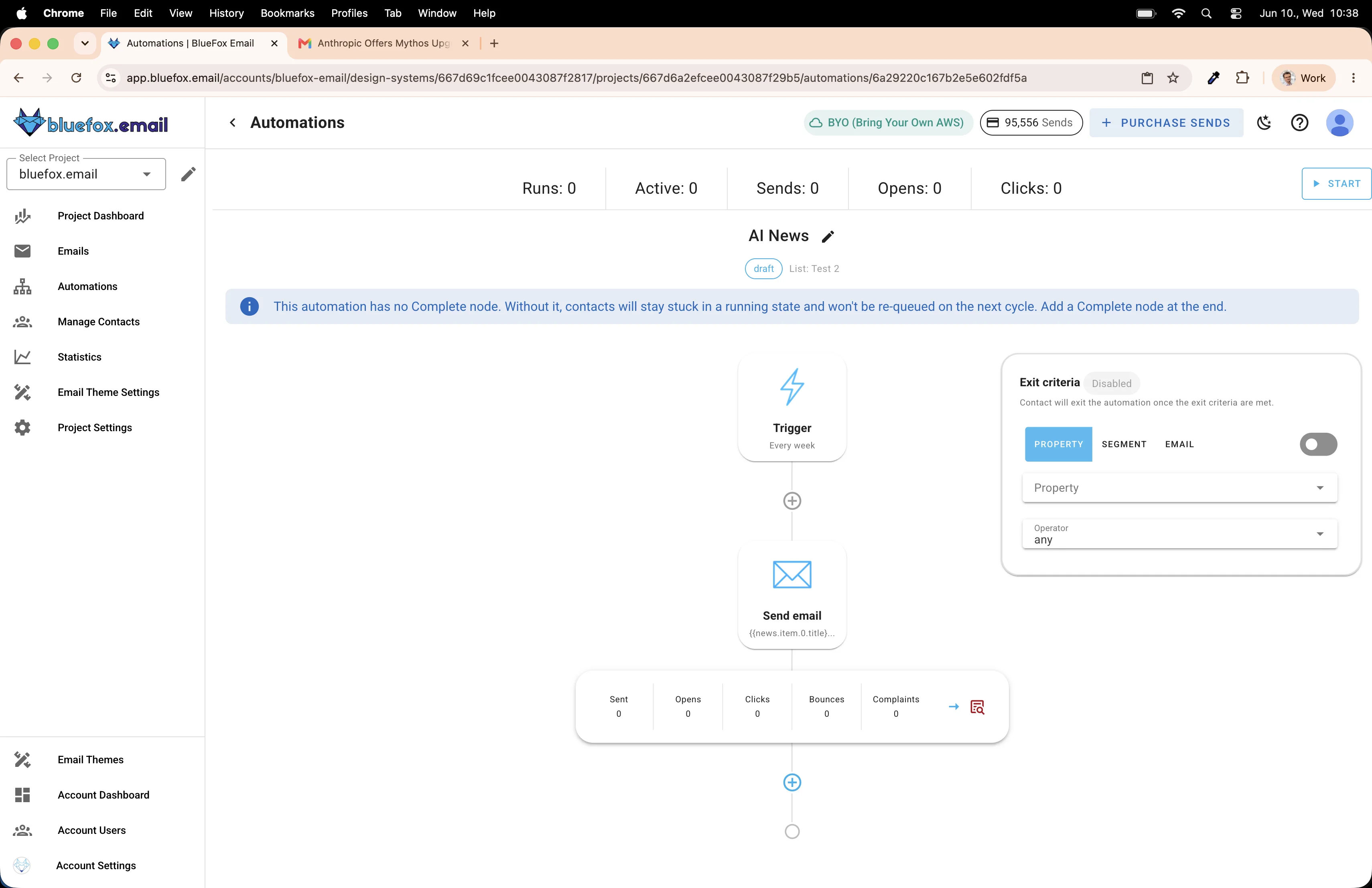
Task: Click the Email Themes icon at the sidebar bottom
Action: tap(22, 760)
